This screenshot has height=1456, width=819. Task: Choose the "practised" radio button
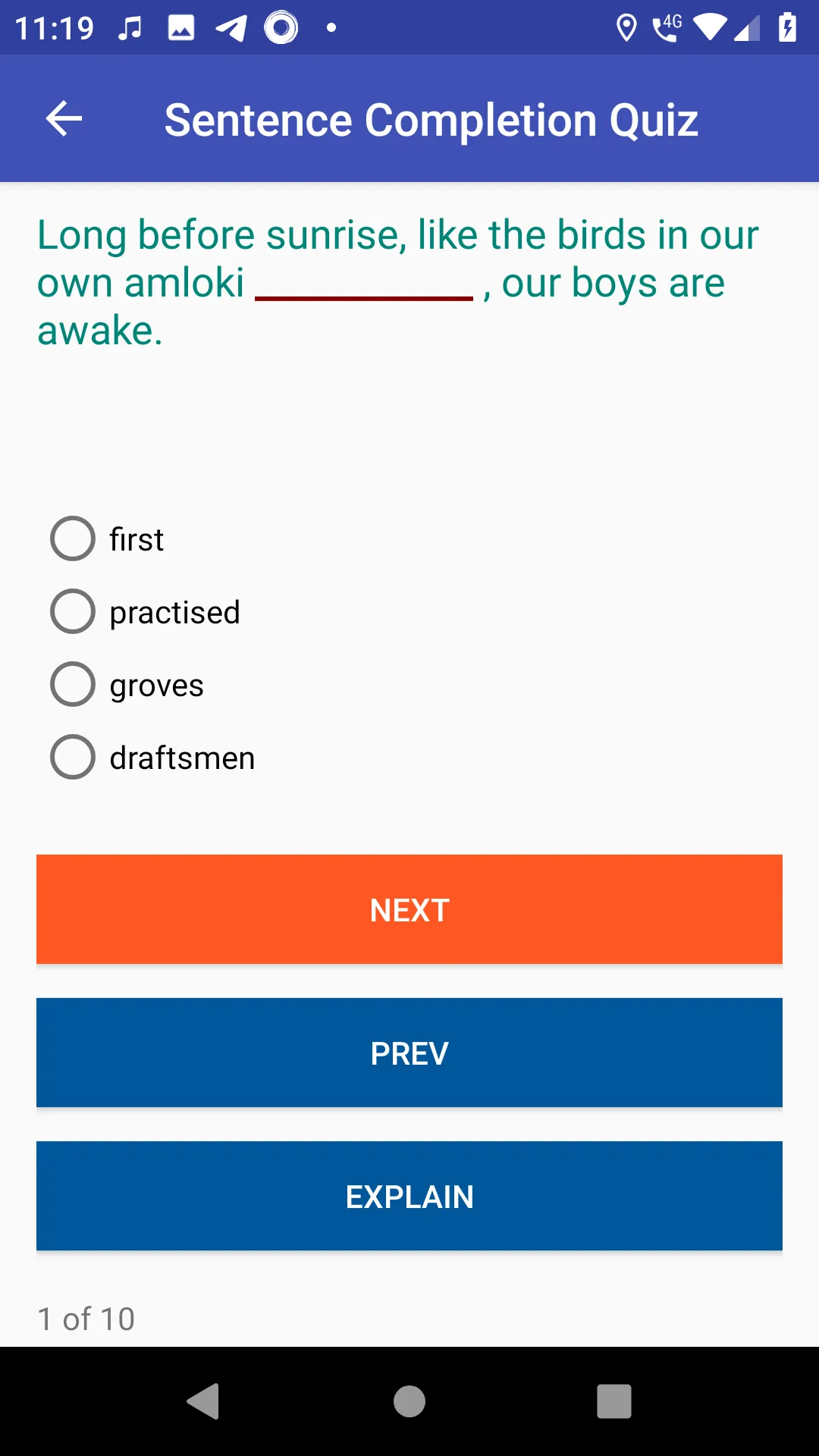point(146,612)
